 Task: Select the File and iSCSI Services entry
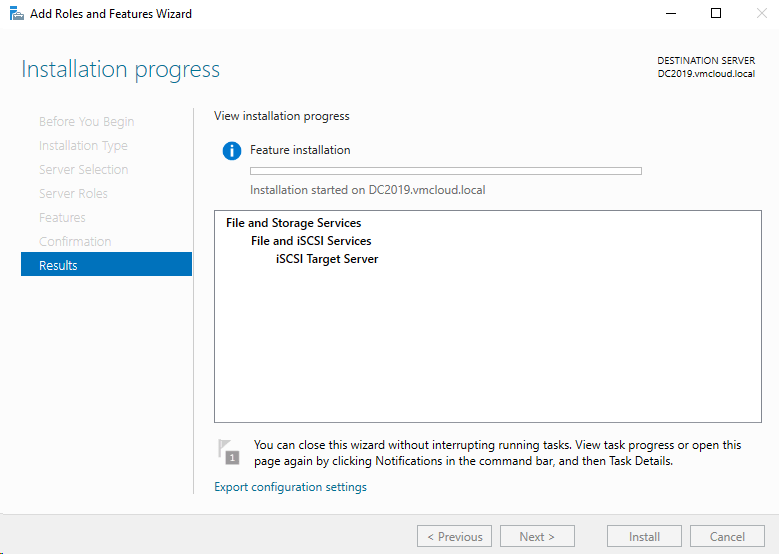[311, 241]
